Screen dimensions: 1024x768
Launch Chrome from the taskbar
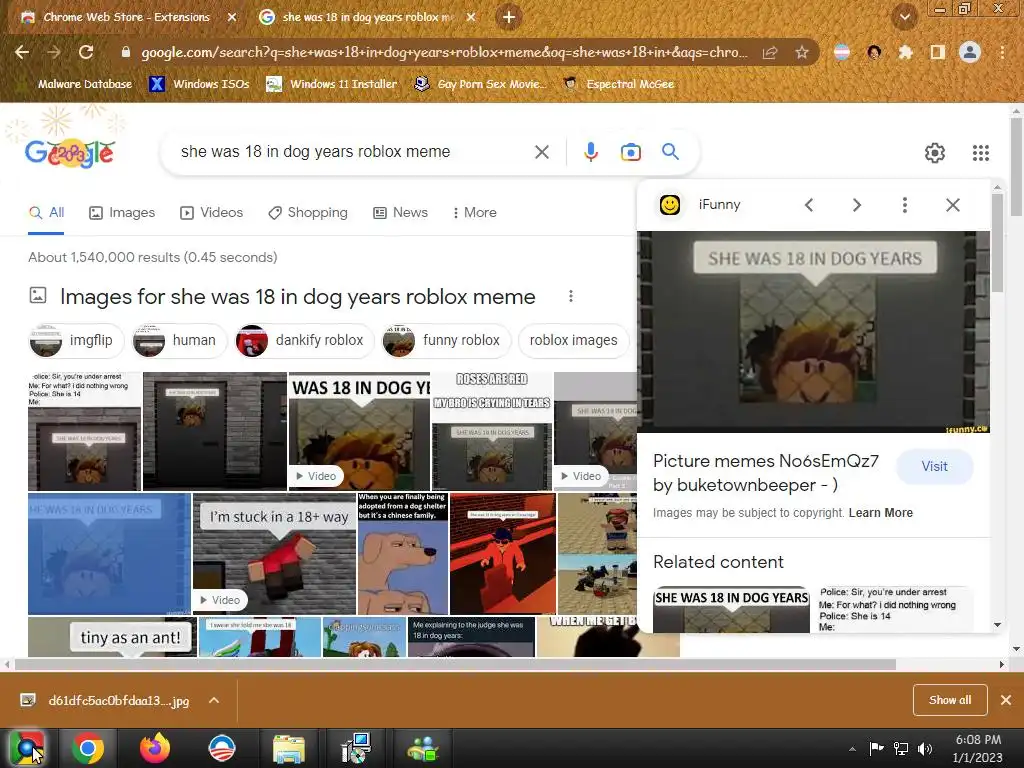tap(88, 748)
